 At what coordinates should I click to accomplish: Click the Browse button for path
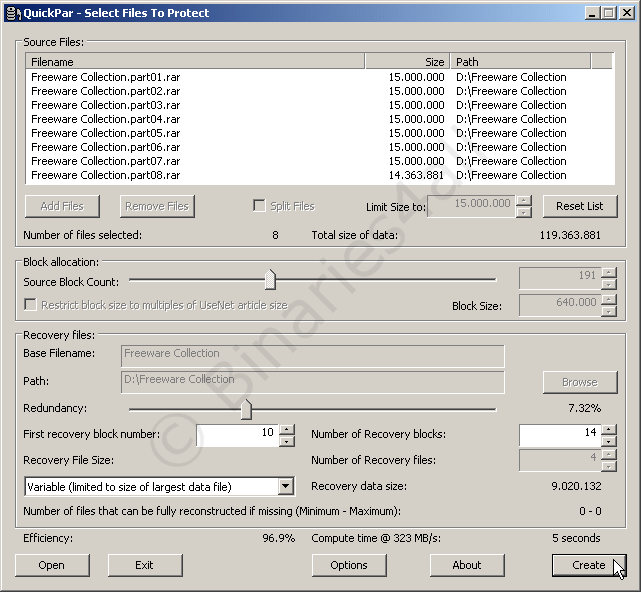pos(580,382)
